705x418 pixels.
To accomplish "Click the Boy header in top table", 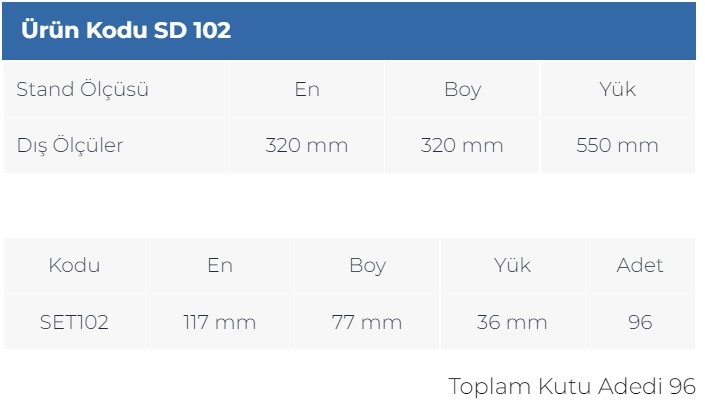I will tap(462, 89).
